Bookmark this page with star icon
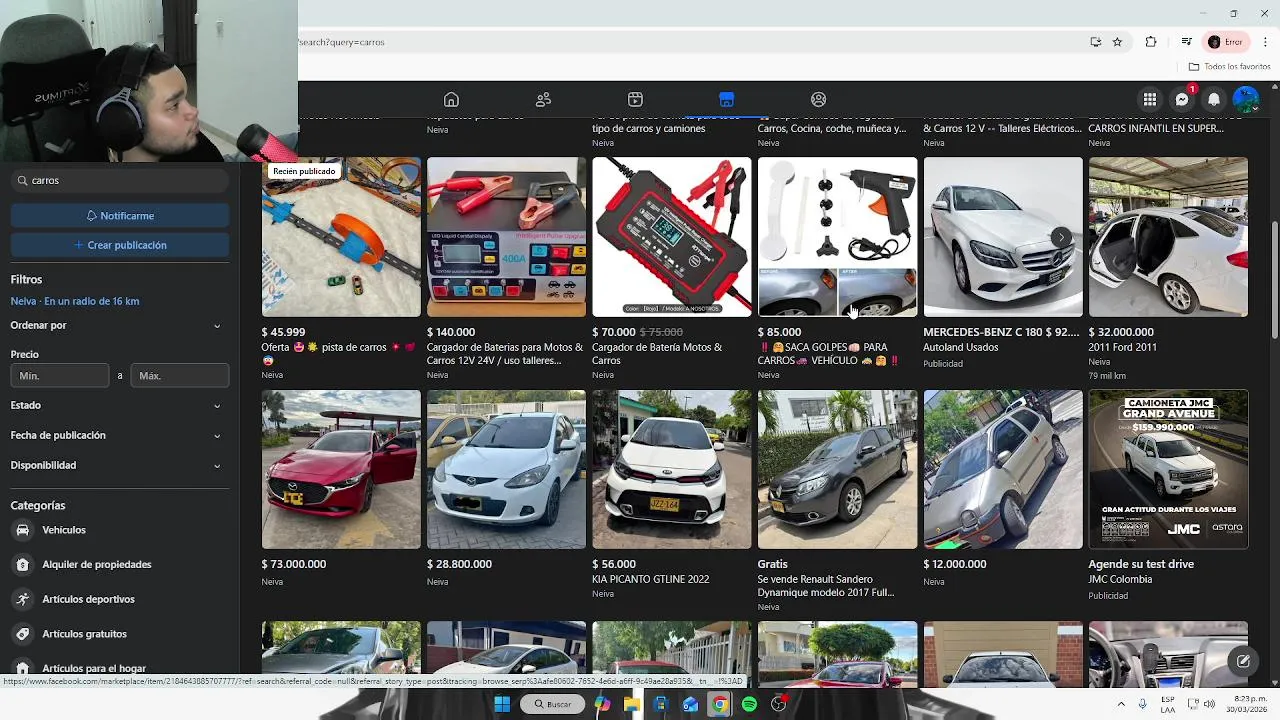 pos(1118,42)
